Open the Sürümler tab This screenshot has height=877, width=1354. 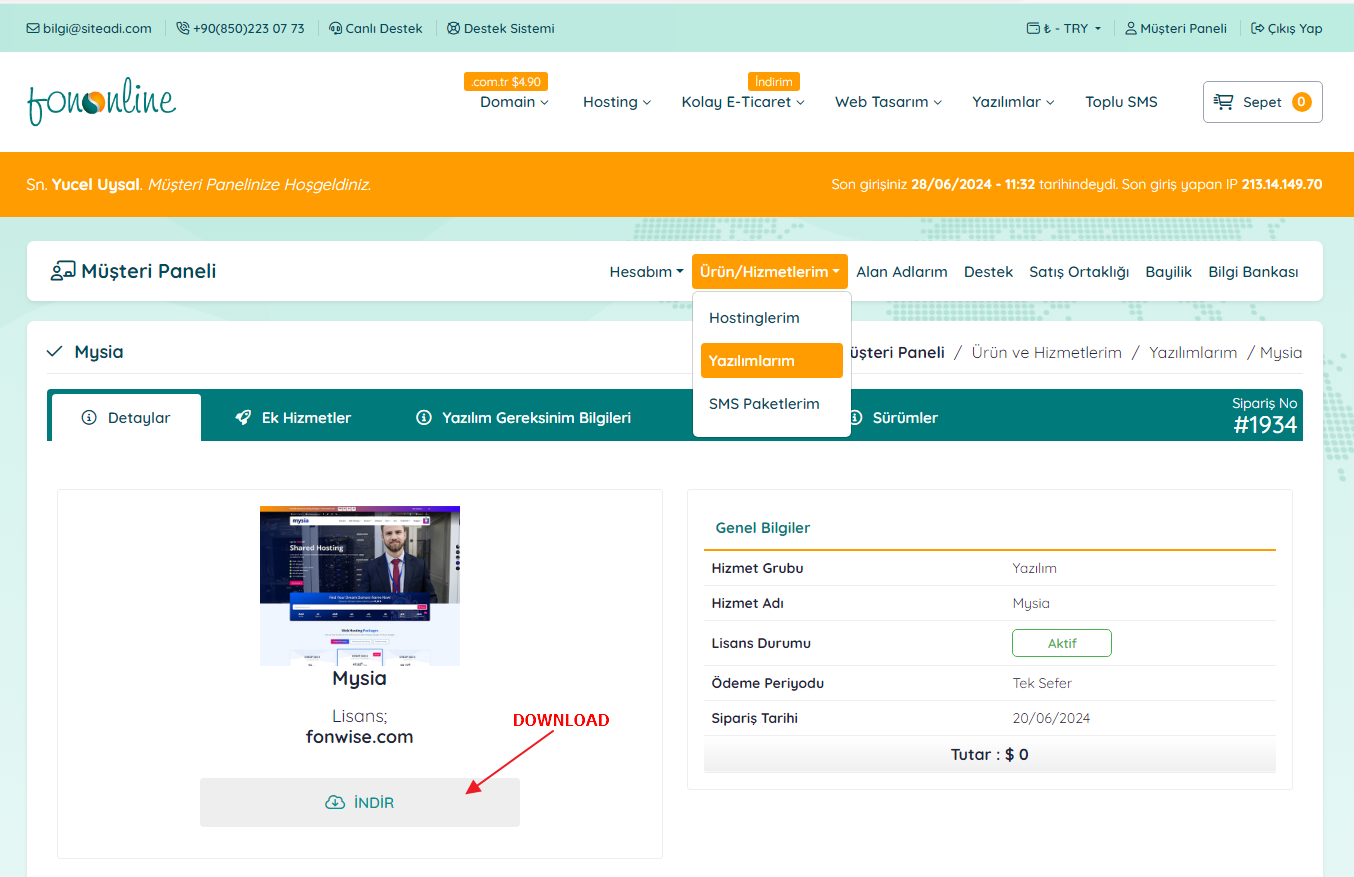[x=894, y=418]
